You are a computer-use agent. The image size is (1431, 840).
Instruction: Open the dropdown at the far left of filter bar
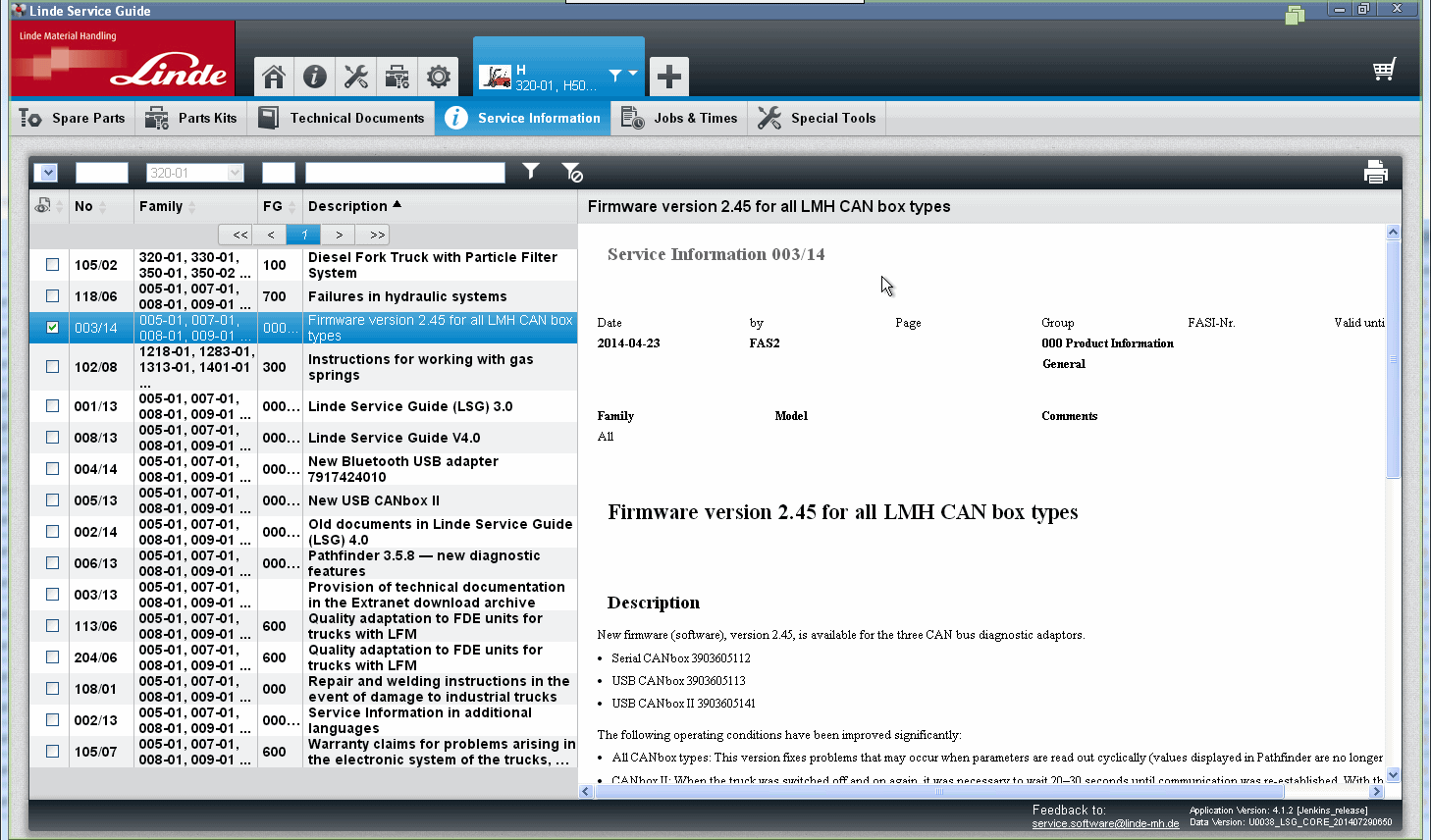[46, 172]
